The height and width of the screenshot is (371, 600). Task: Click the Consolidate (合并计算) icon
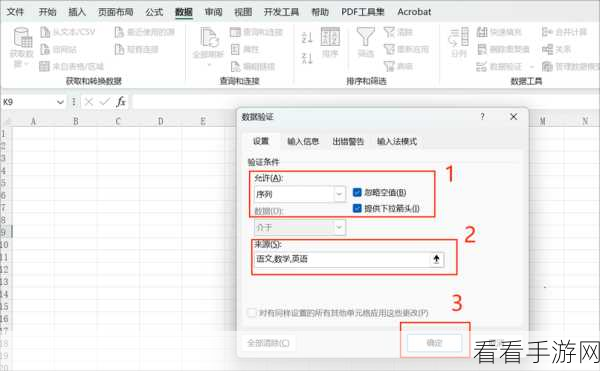coord(548,32)
